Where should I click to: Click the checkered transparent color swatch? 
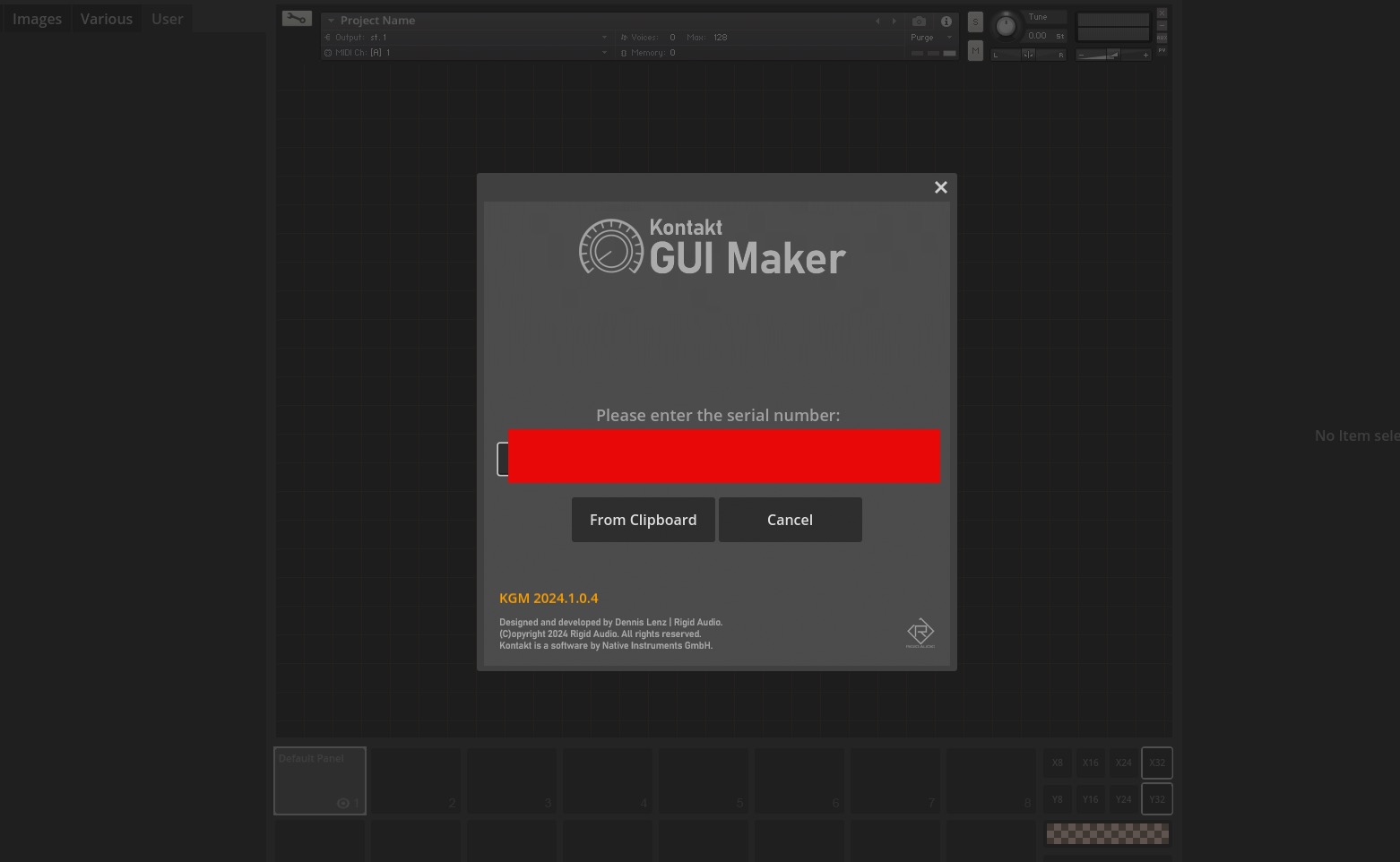point(1107,834)
